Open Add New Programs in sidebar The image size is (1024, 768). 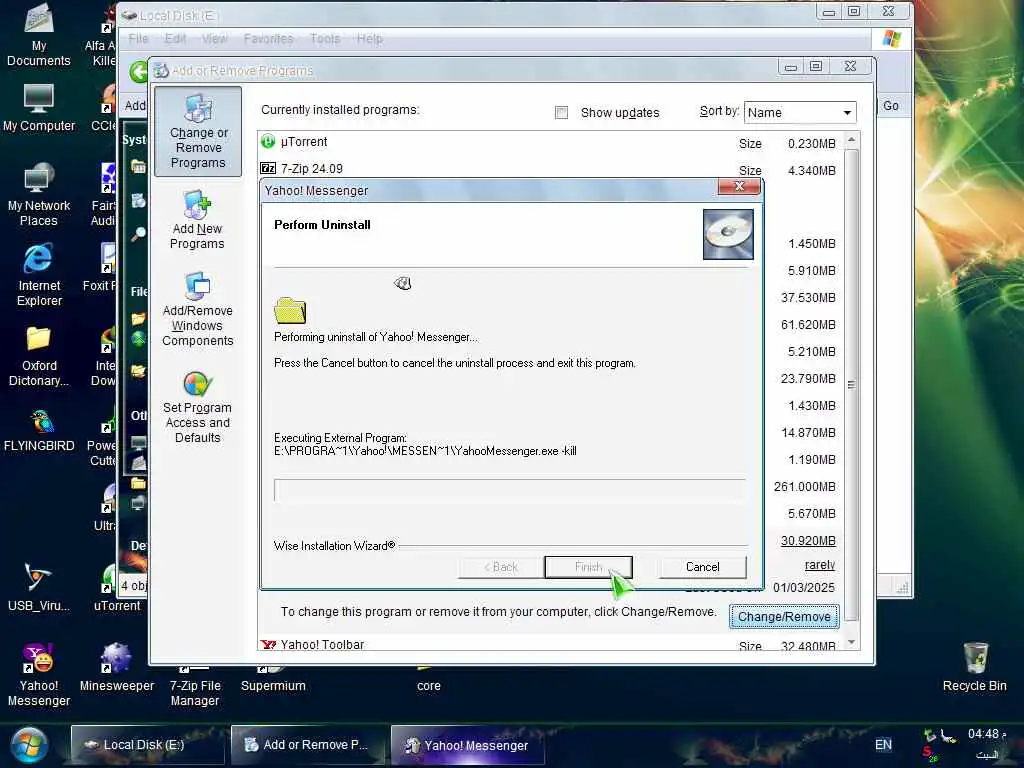tap(197, 221)
